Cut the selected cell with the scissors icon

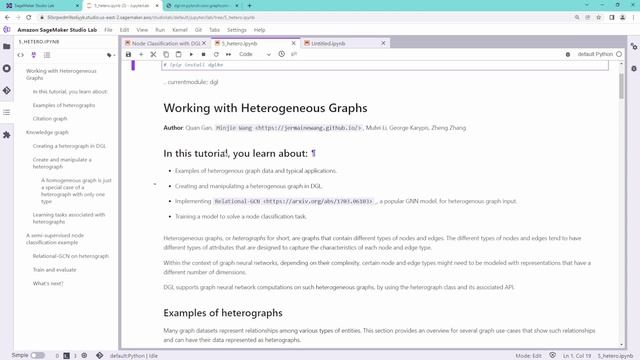(x=153, y=54)
